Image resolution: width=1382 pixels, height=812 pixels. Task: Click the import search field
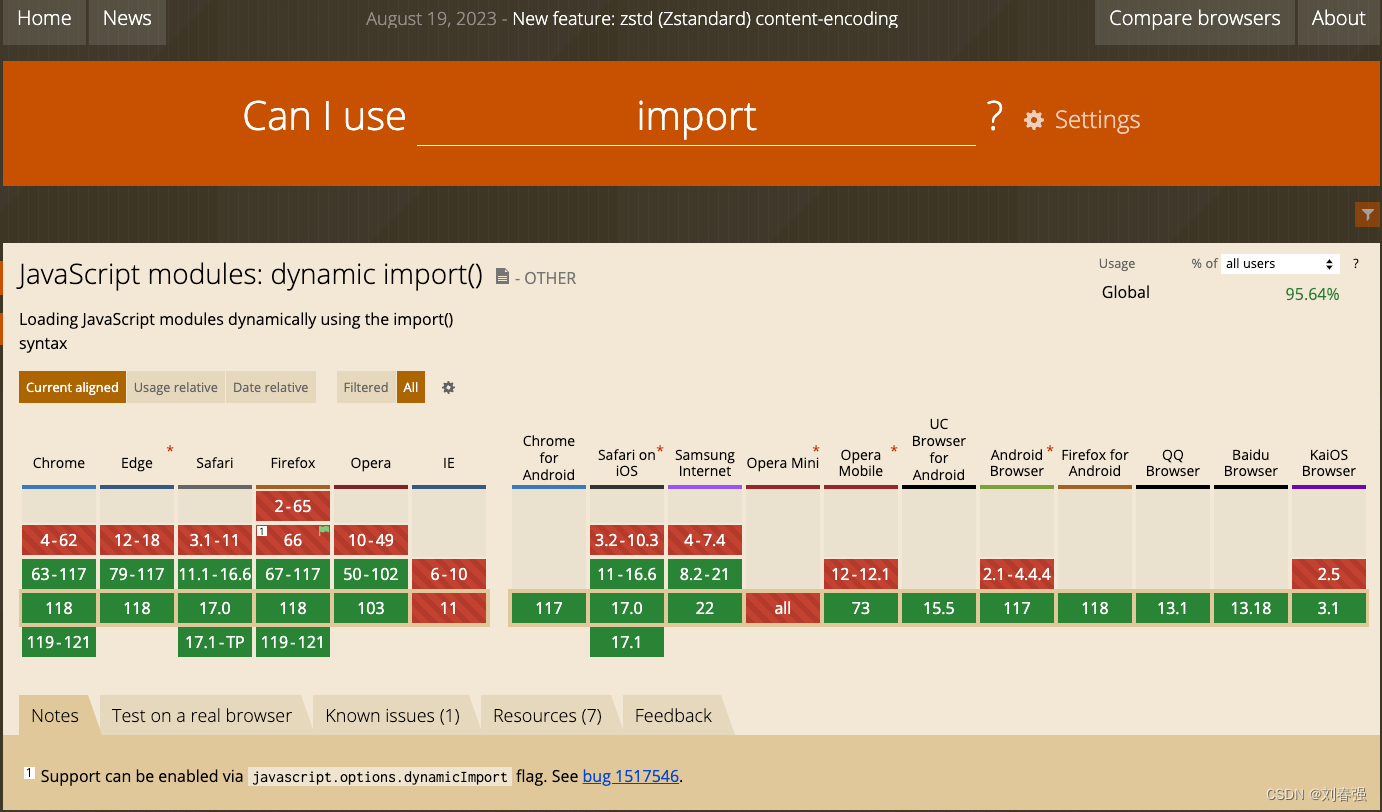click(x=696, y=117)
